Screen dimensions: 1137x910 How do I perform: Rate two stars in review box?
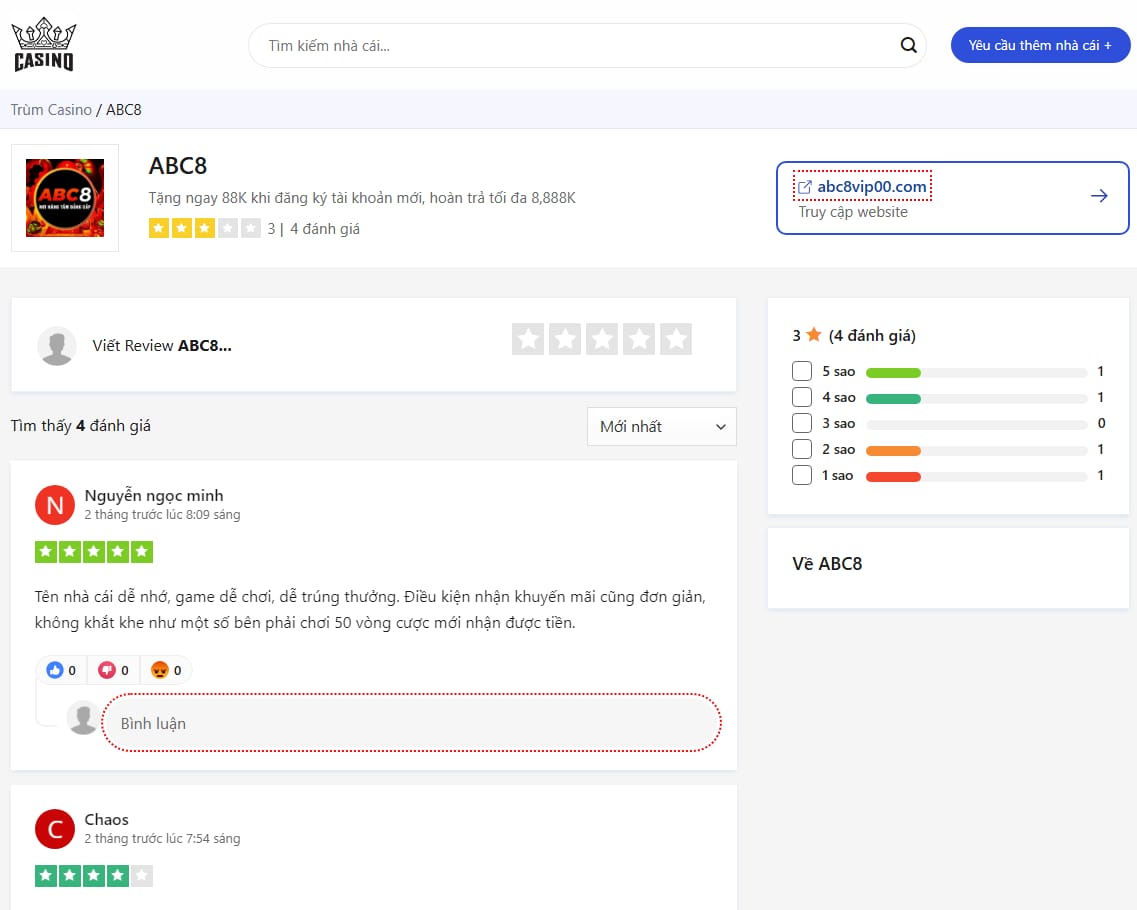(x=565, y=339)
